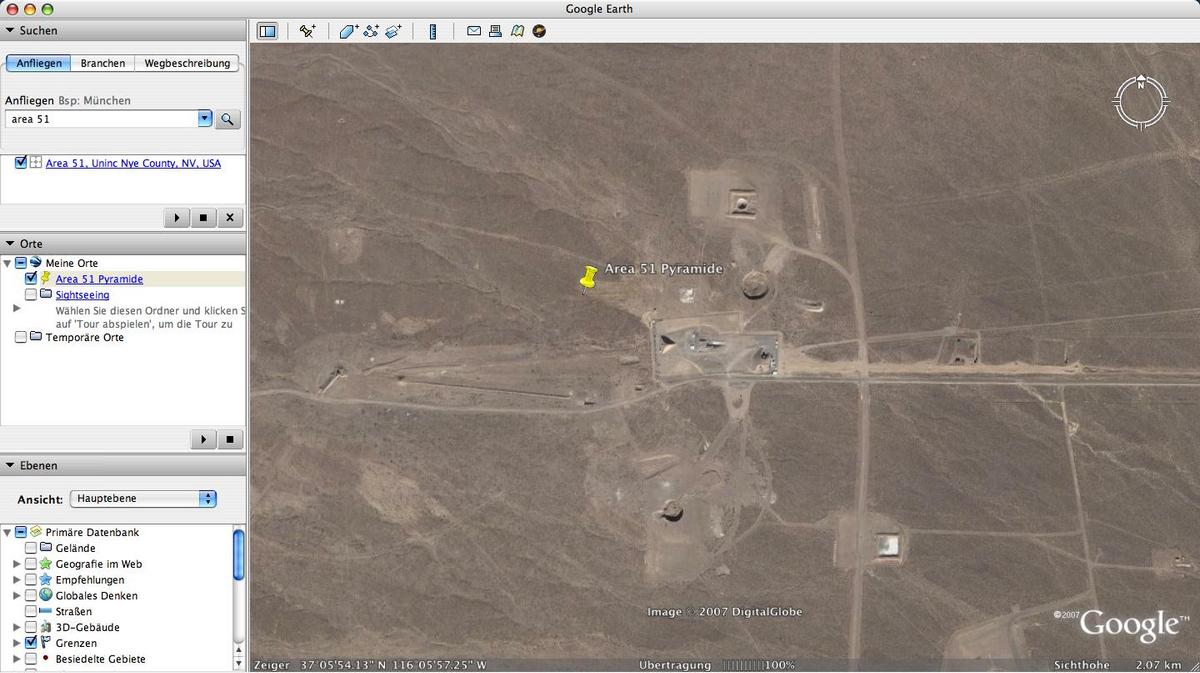Screen dimensions: 1200x673
Task: Enable the Gelände layer checkbox
Action: tap(31, 548)
